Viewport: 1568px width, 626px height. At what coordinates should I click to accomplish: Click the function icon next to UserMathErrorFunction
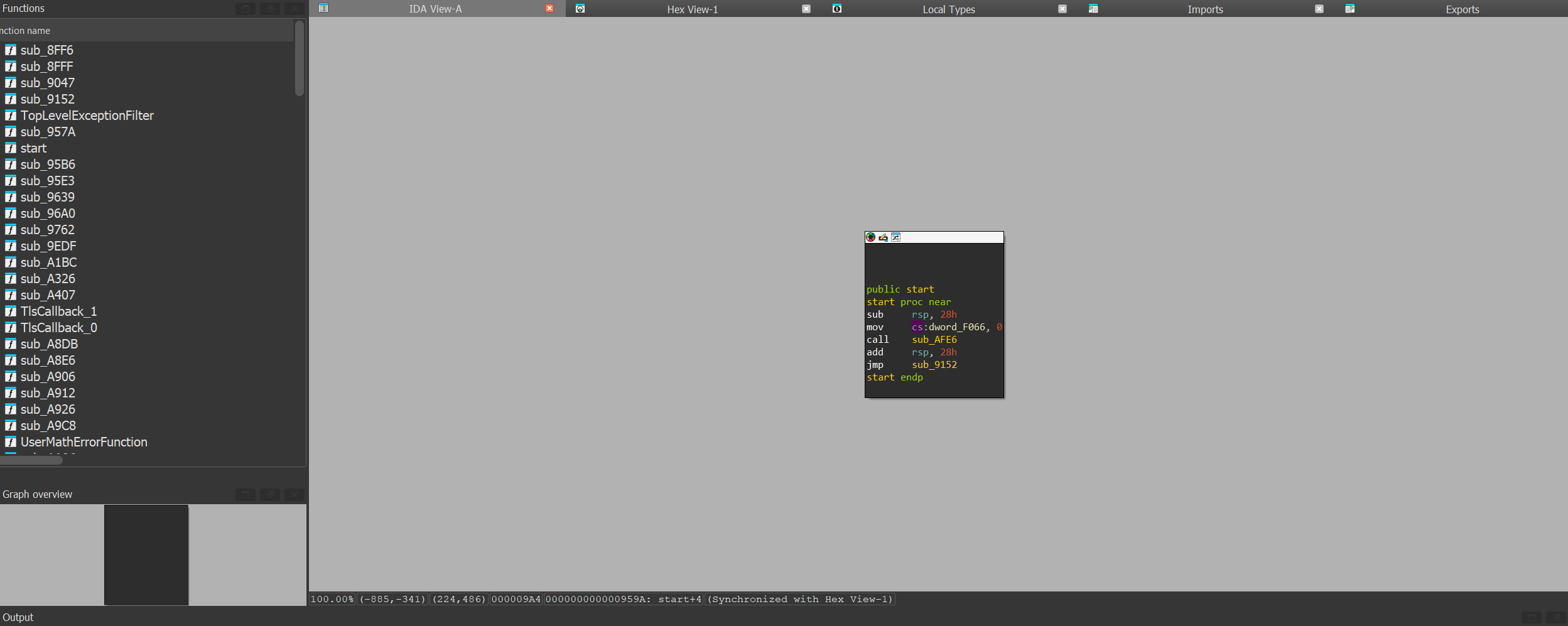click(x=11, y=442)
